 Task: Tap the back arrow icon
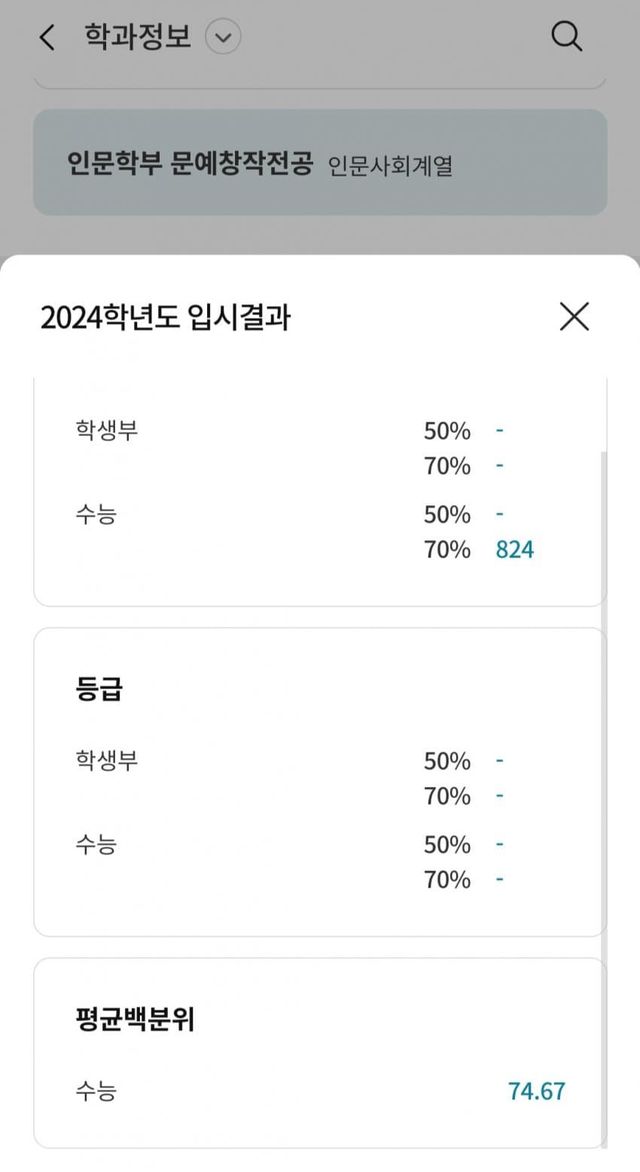(46, 38)
